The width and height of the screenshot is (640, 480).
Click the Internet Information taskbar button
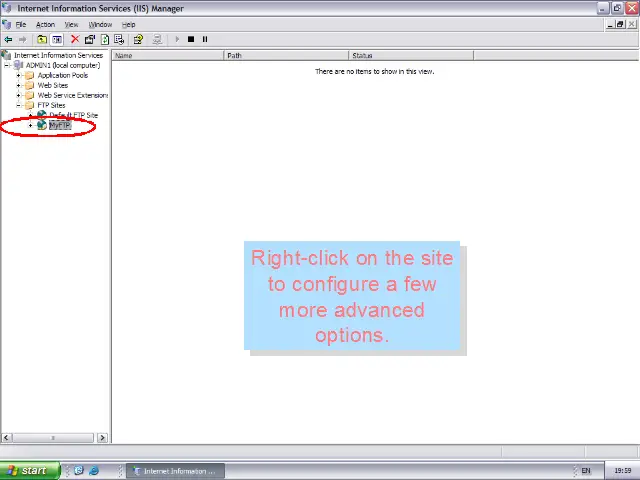[x=176, y=471]
